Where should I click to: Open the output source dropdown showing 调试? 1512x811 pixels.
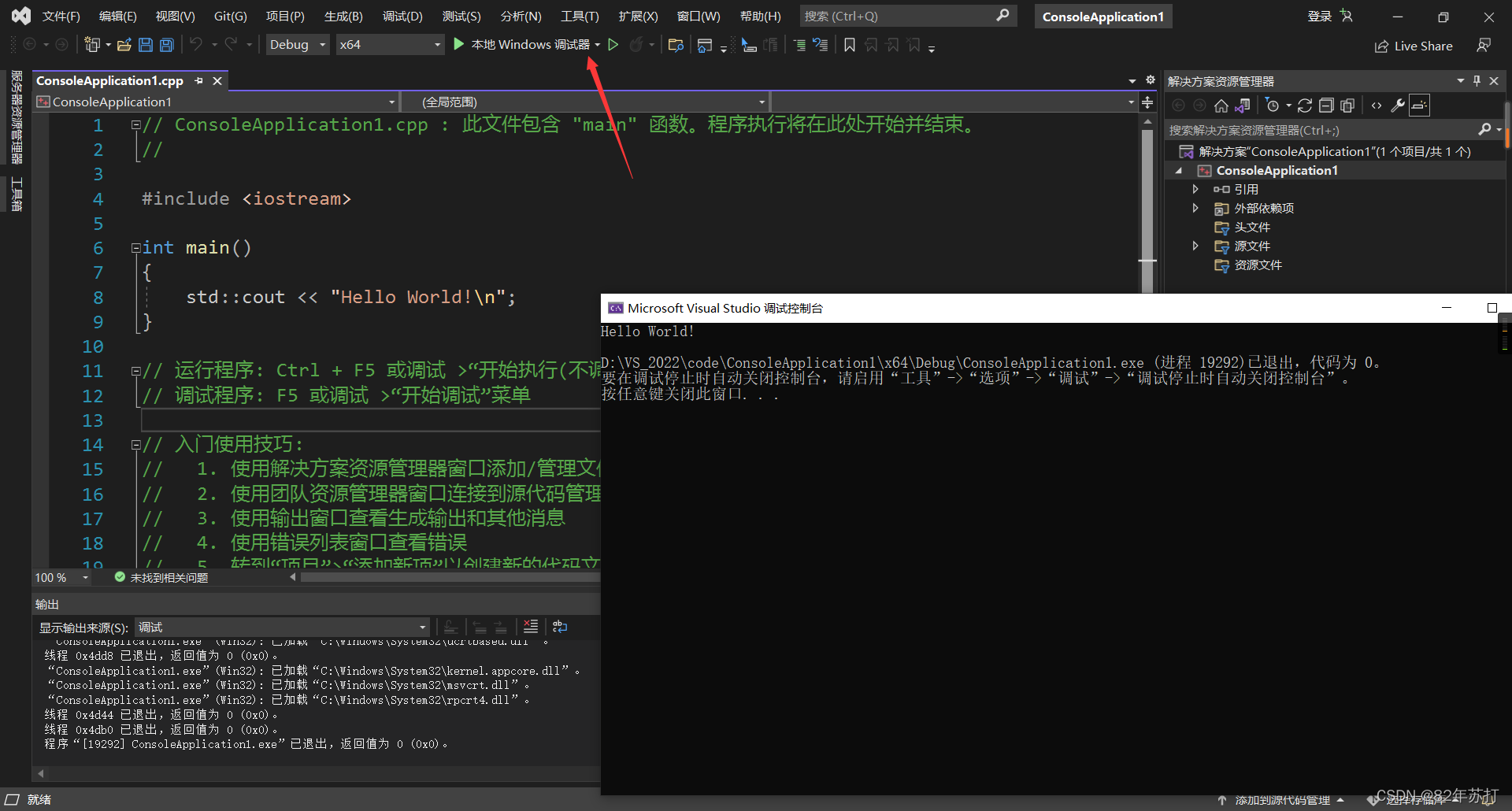[282, 627]
